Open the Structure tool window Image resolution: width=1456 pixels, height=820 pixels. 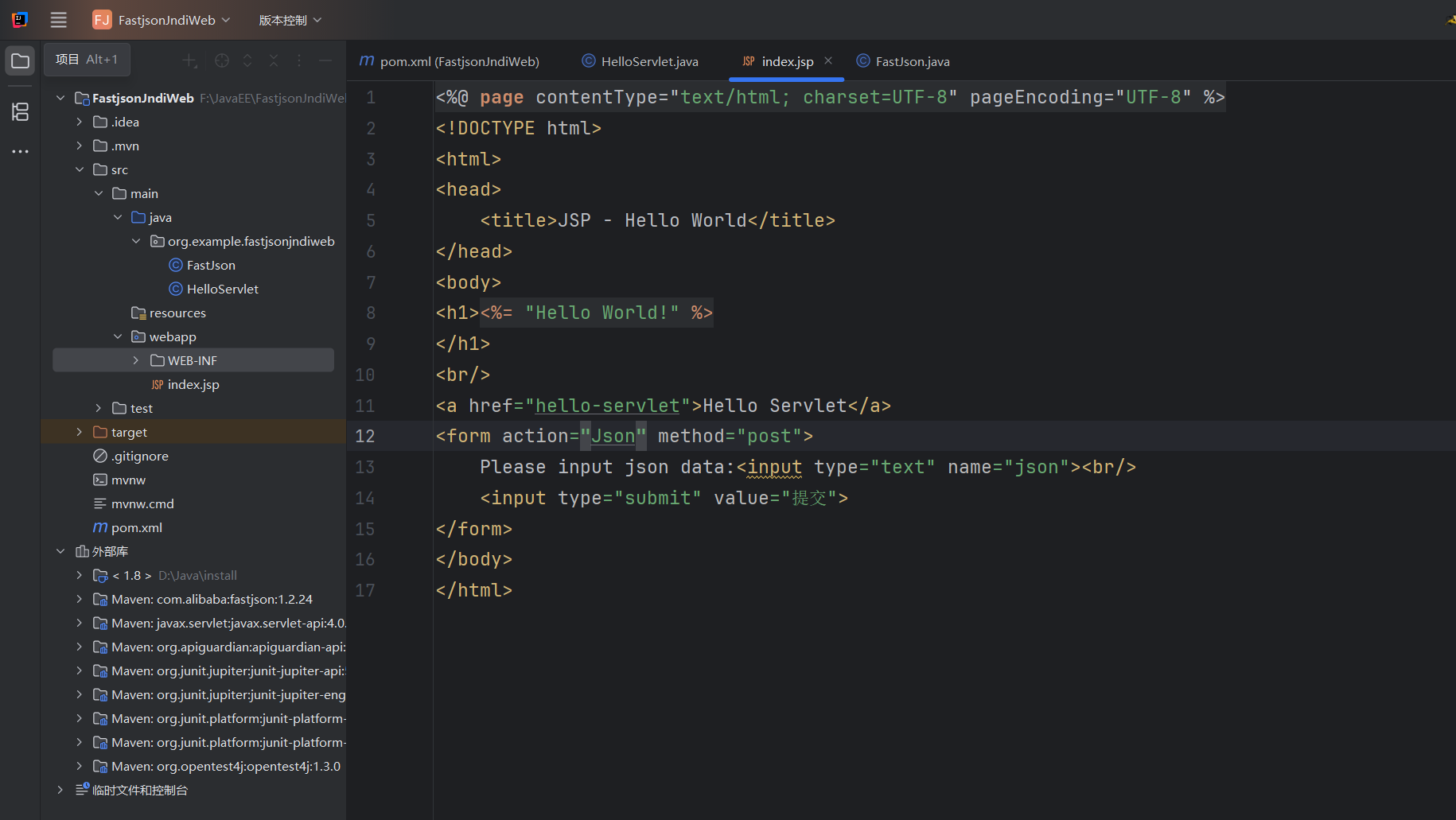pos(20,112)
